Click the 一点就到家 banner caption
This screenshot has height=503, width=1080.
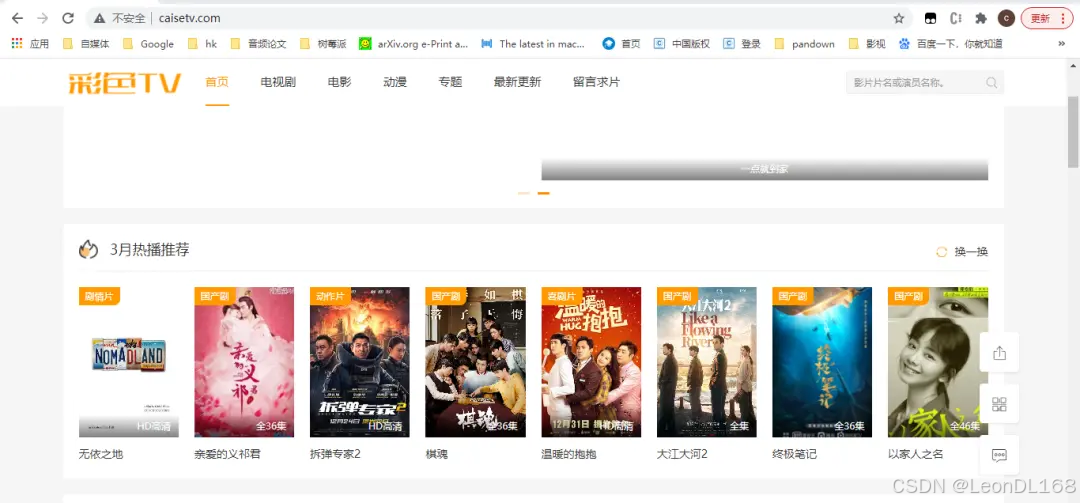(765, 169)
